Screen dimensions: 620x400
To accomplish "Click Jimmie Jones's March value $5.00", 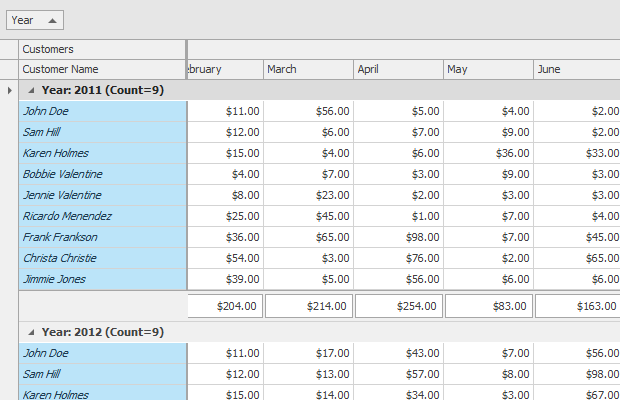I will 308,279.
